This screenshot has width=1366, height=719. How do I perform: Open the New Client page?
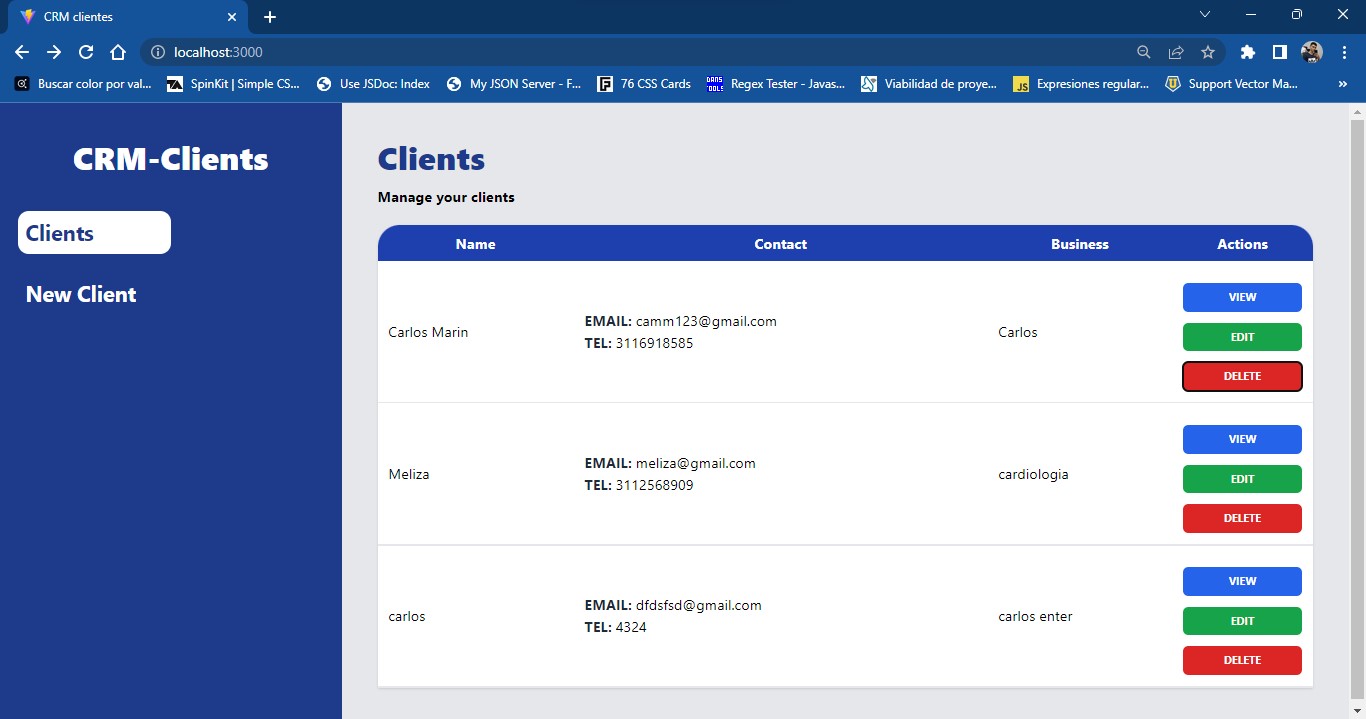80,294
